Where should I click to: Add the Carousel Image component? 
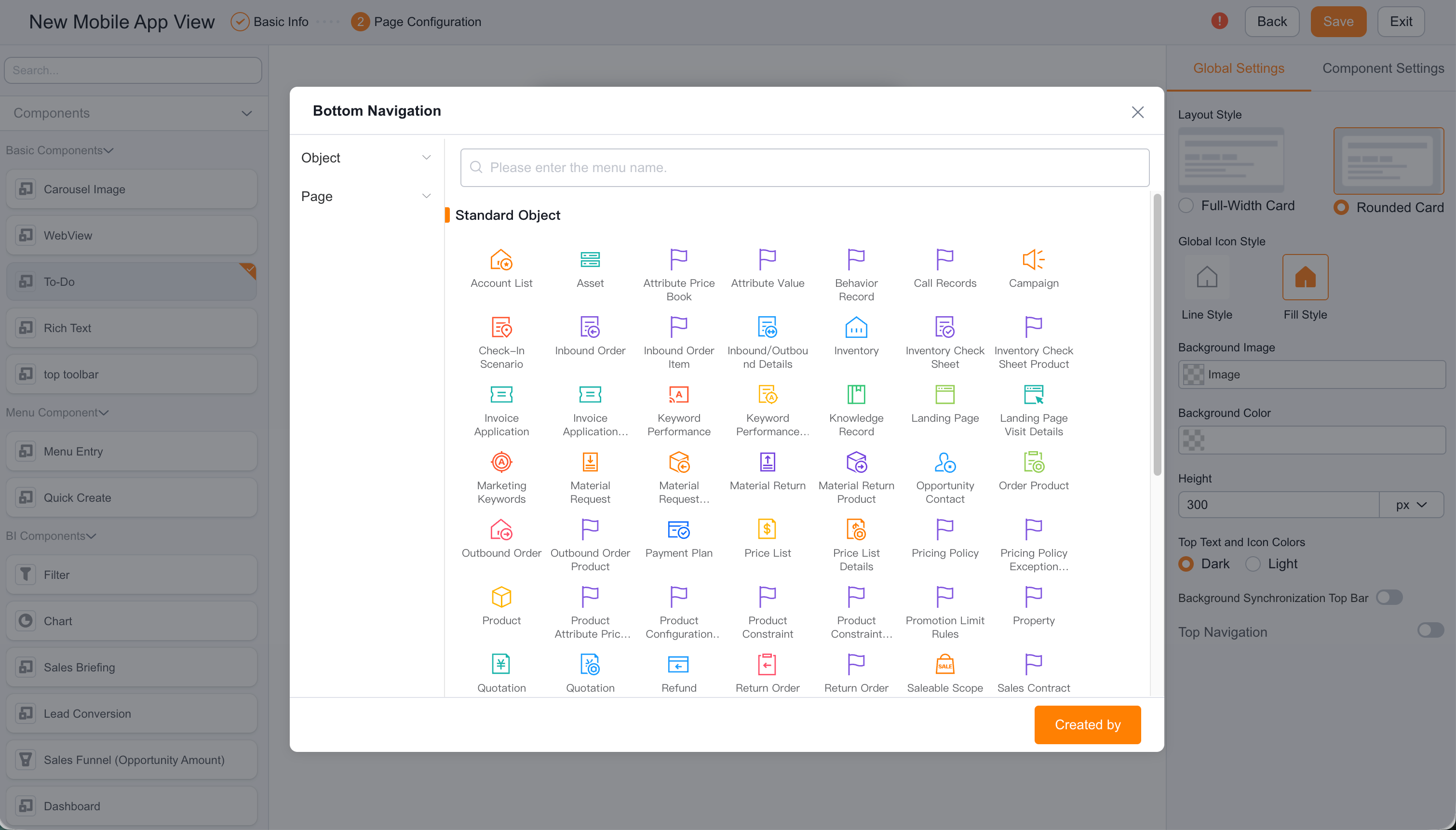(132, 189)
